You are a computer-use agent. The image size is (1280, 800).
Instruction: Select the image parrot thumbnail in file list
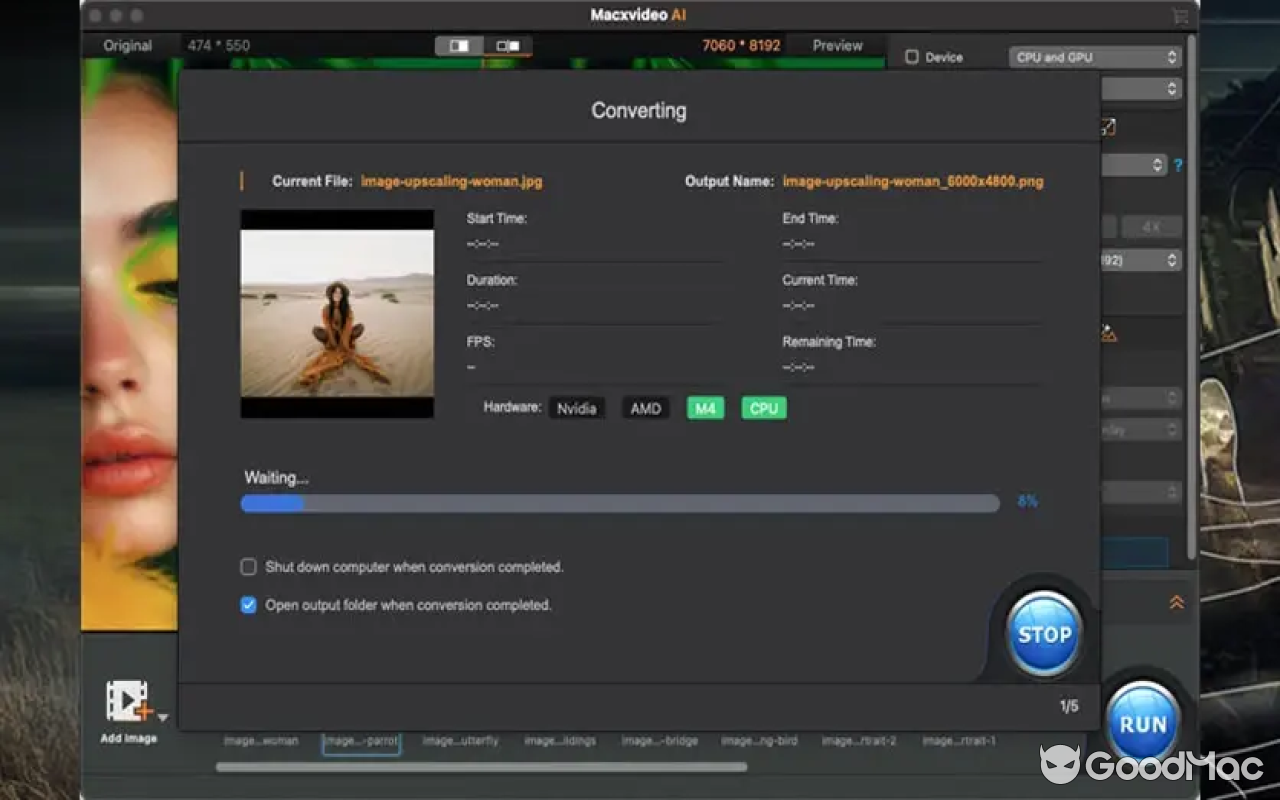tap(361, 741)
